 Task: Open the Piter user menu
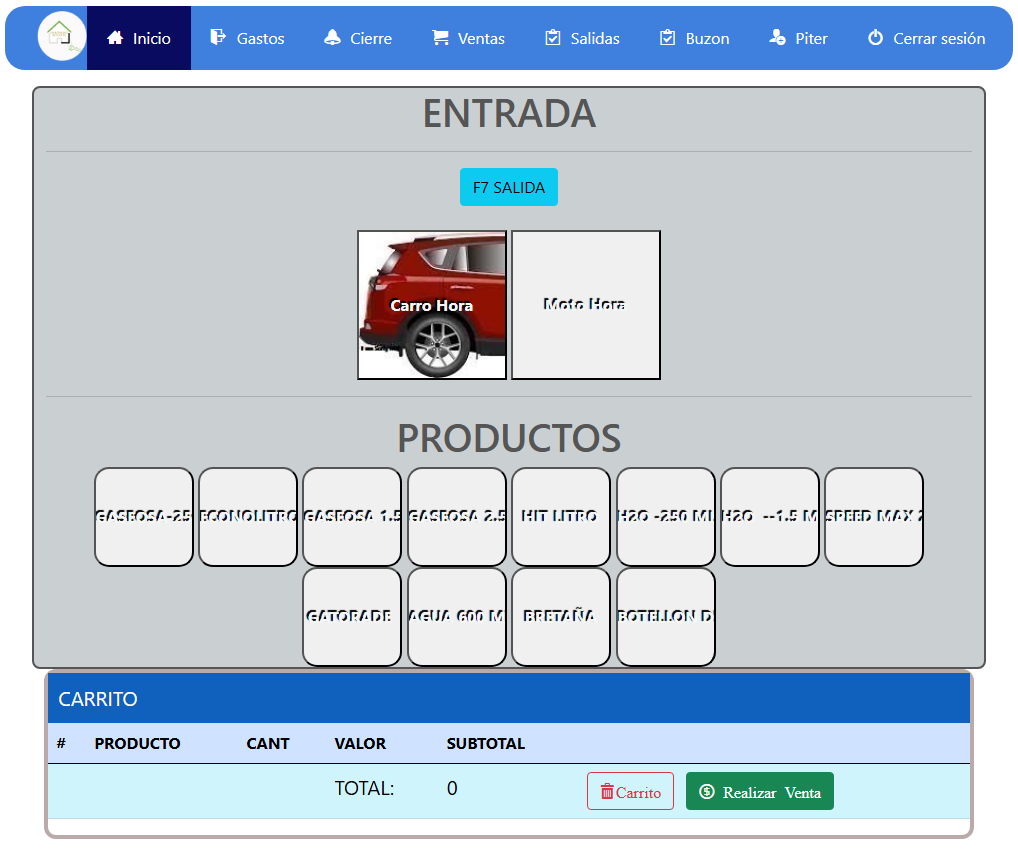(x=798, y=38)
